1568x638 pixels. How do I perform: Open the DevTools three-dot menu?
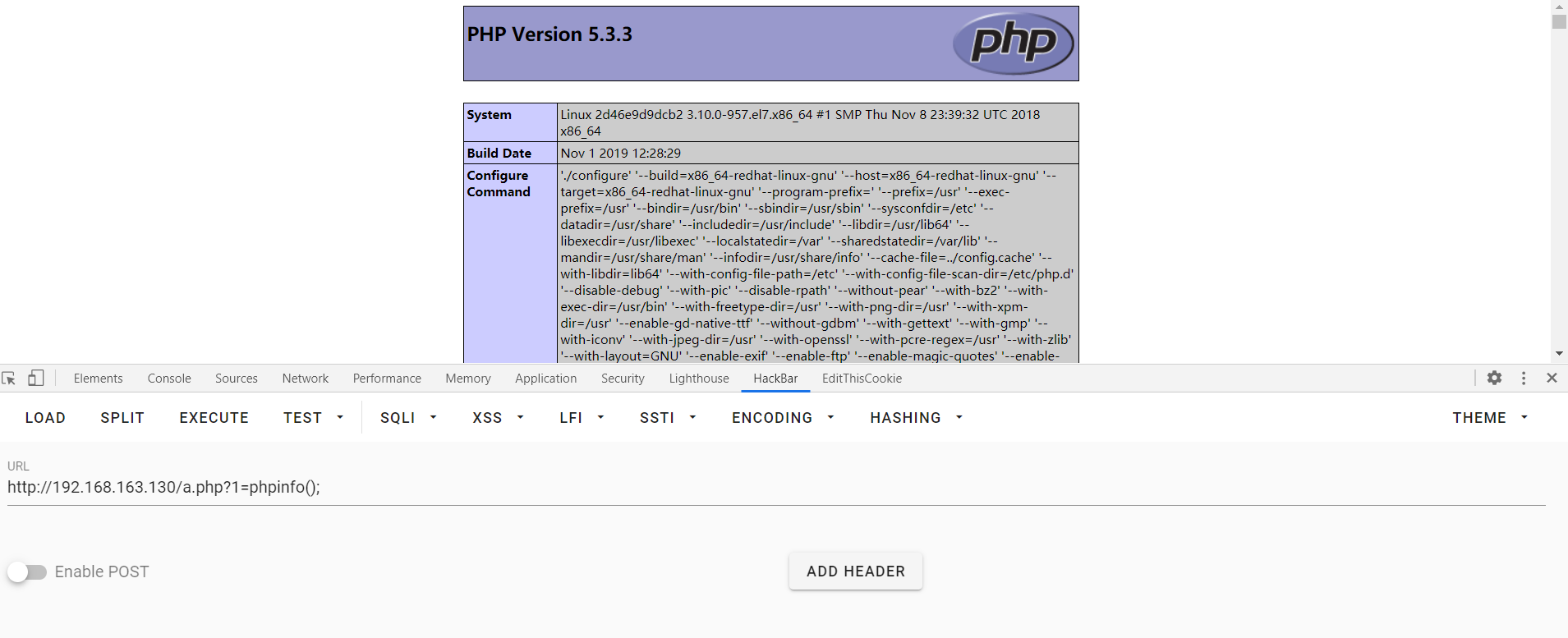click(1524, 378)
